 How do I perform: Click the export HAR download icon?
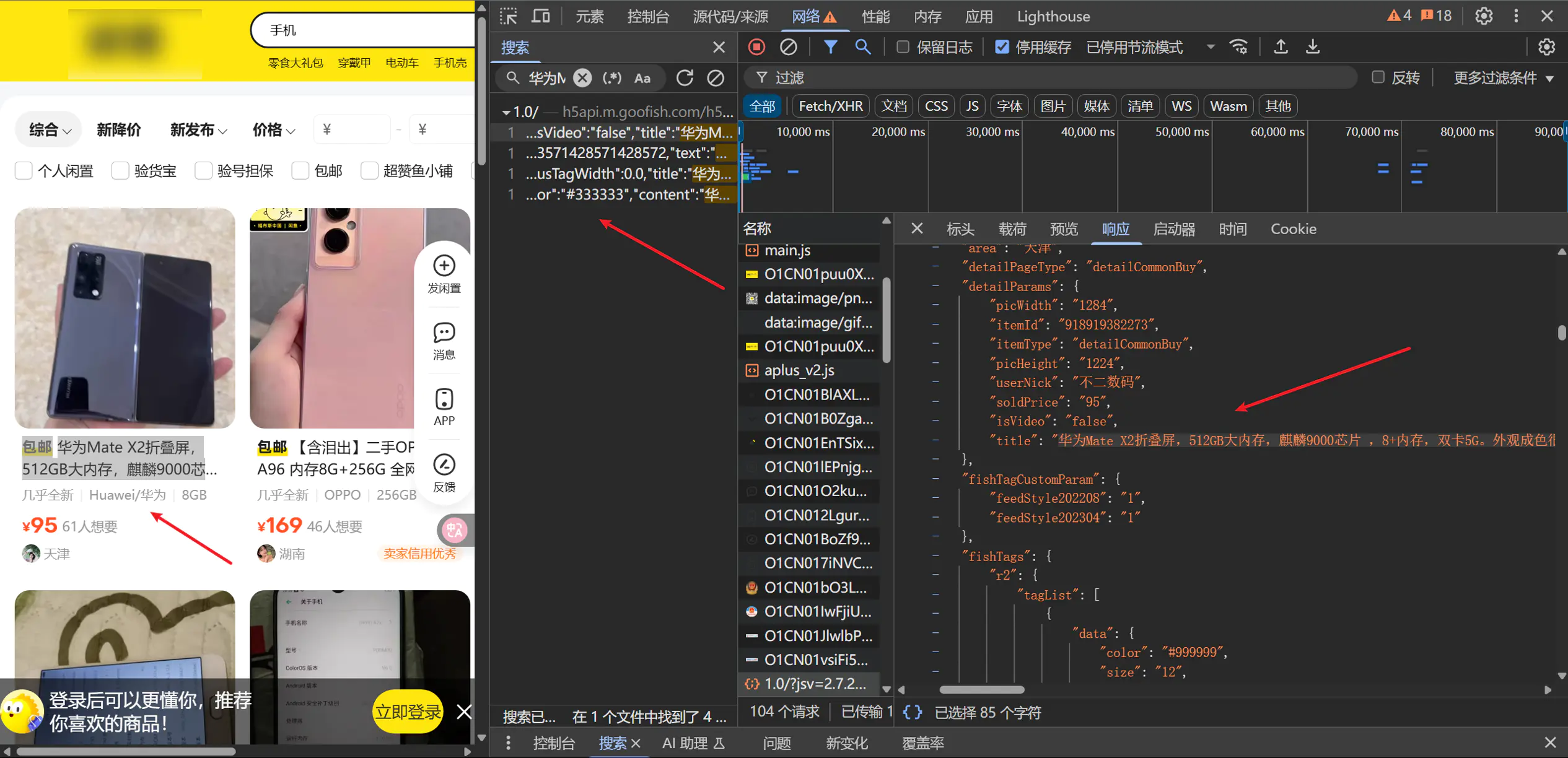pos(1312,47)
